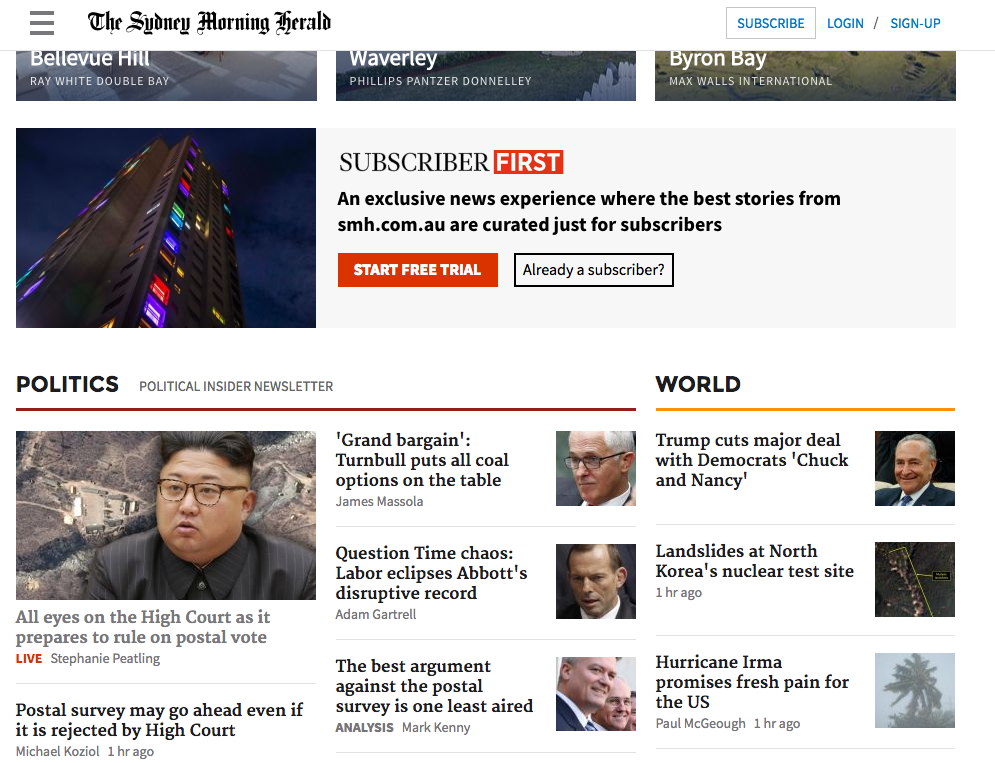Click the North Korea satellite image thumbnail
The width and height of the screenshot is (995, 763).
point(914,579)
